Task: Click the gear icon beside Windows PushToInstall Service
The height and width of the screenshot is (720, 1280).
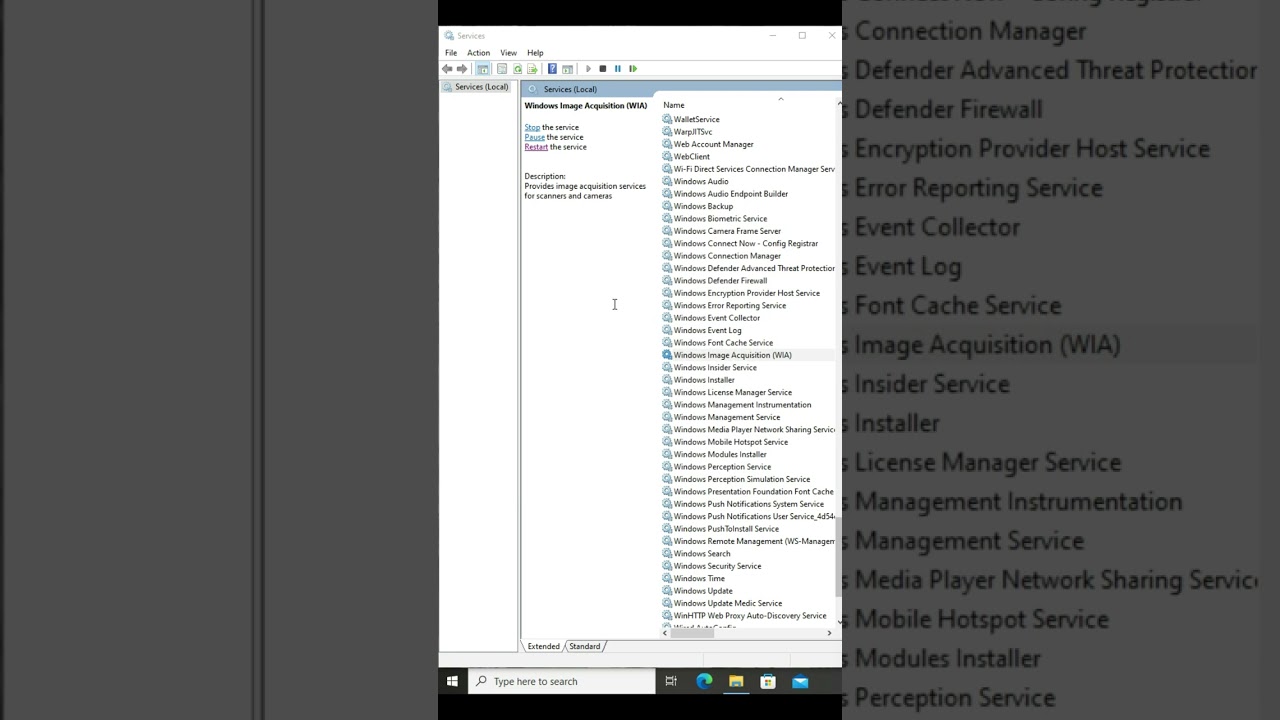Action: [667, 529]
